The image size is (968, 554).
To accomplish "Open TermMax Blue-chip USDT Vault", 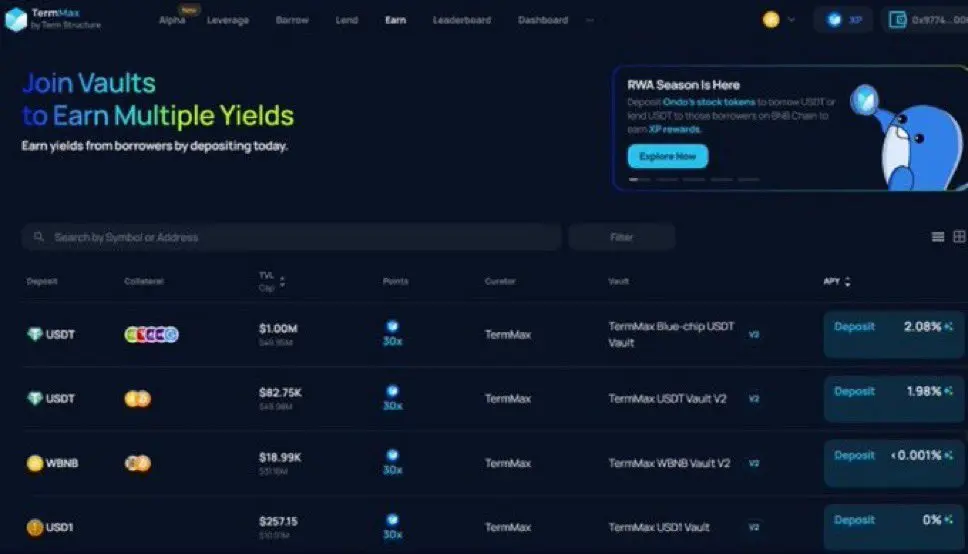I will tap(672, 334).
